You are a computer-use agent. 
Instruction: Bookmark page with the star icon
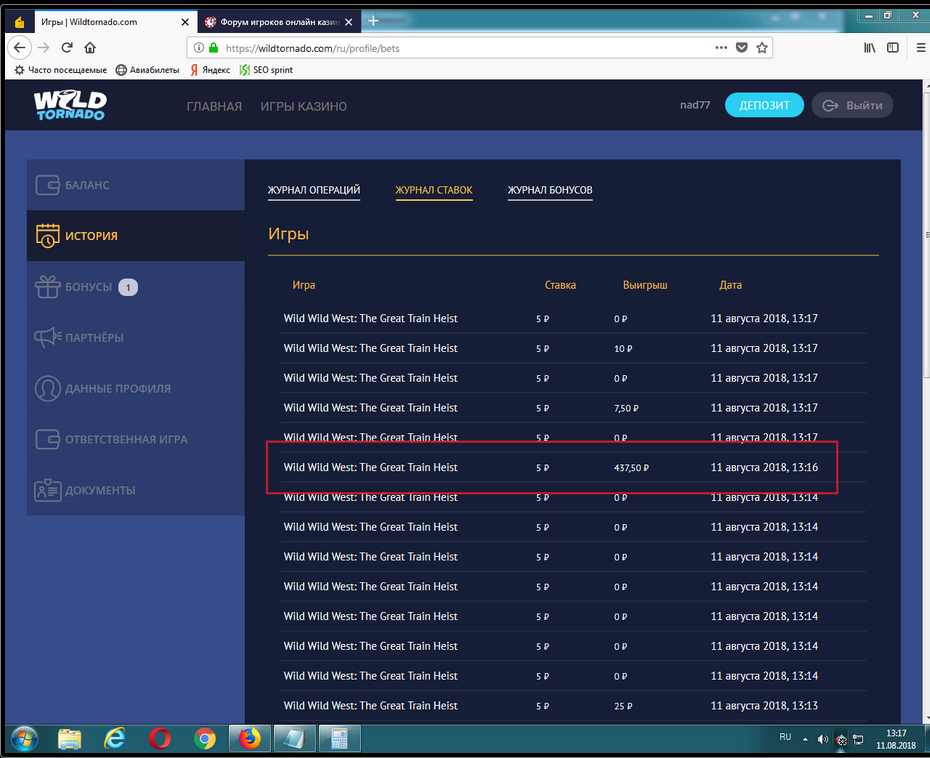point(762,47)
